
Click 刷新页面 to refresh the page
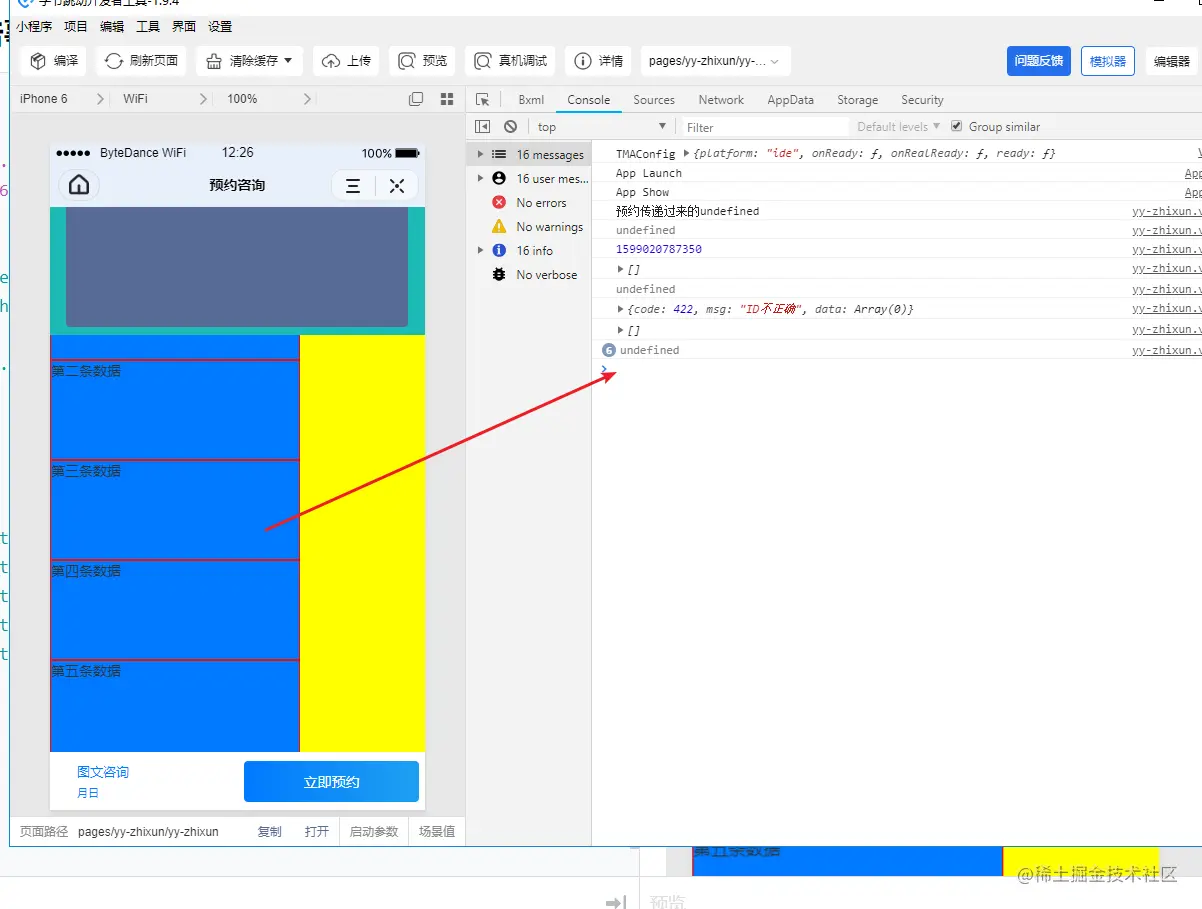point(141,61)
